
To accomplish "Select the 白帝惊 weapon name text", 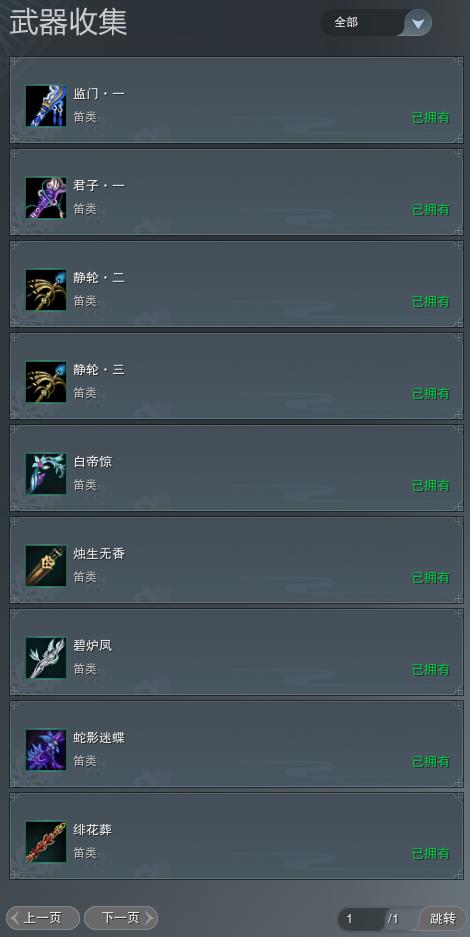I will 93,461.
